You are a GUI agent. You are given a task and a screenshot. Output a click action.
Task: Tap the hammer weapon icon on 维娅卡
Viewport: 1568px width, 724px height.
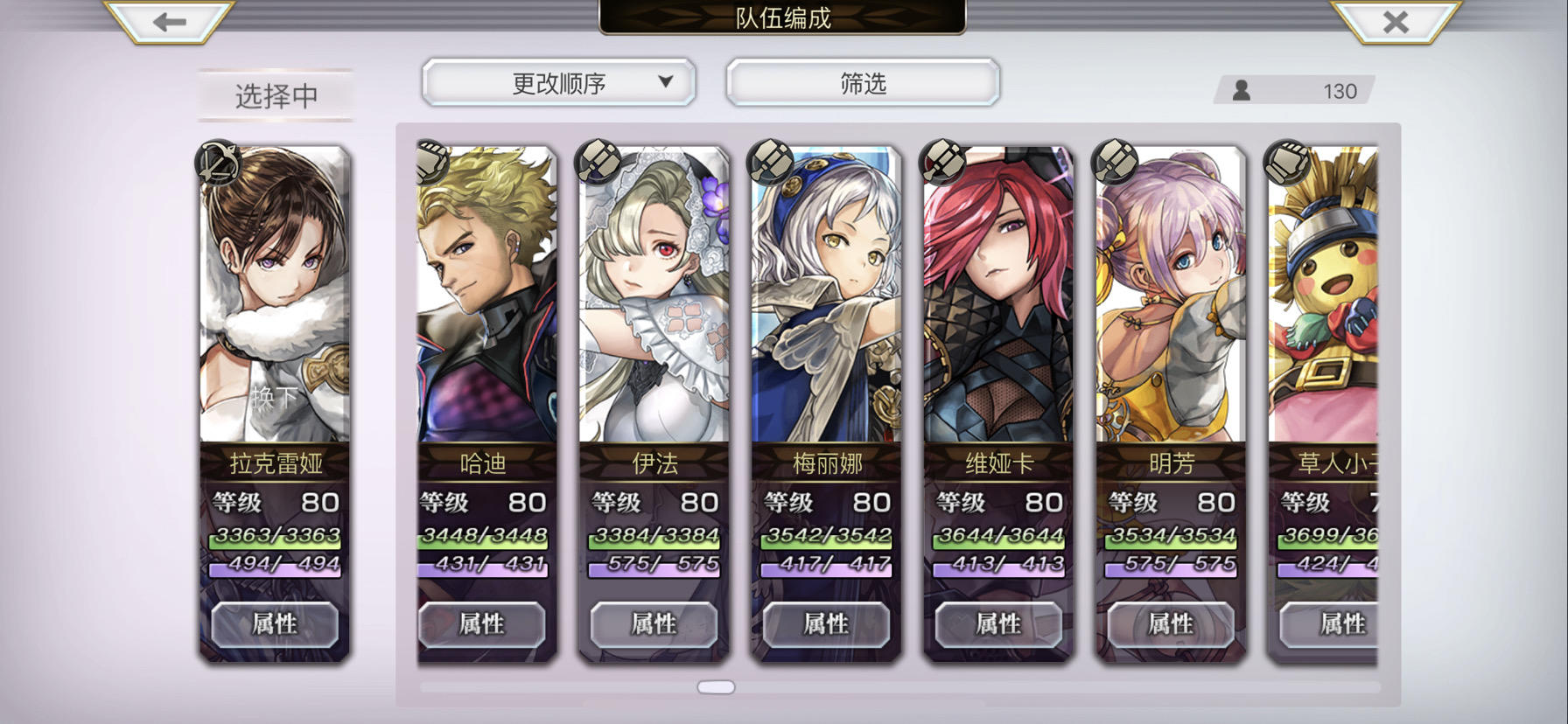[944, 161]
